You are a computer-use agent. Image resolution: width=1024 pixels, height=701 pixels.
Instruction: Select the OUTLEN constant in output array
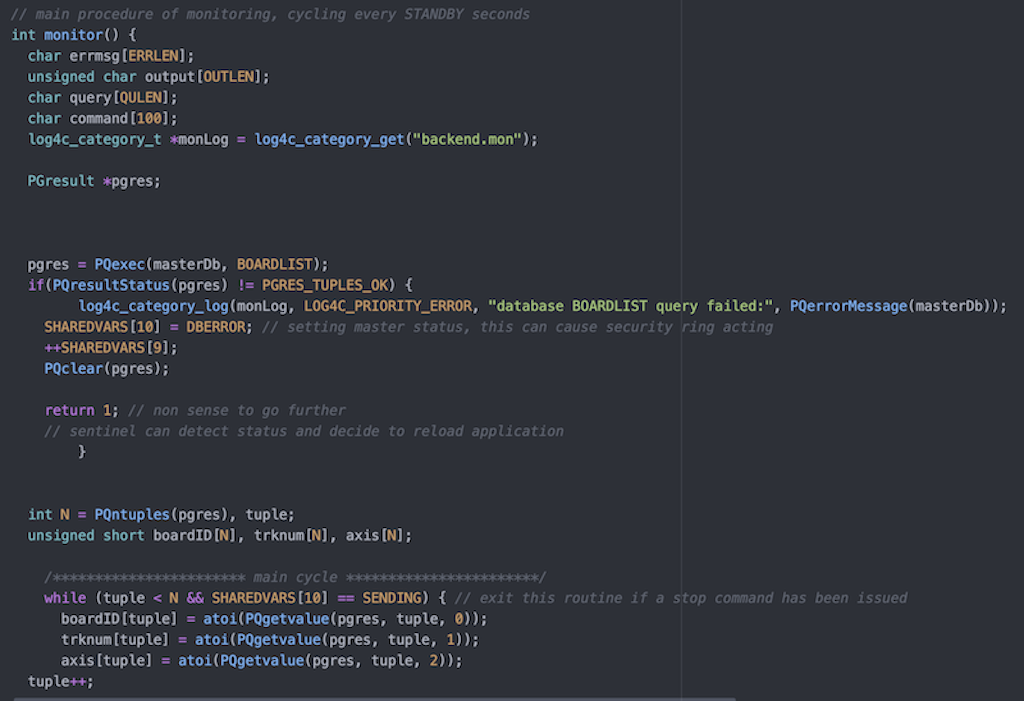(231, 77)
